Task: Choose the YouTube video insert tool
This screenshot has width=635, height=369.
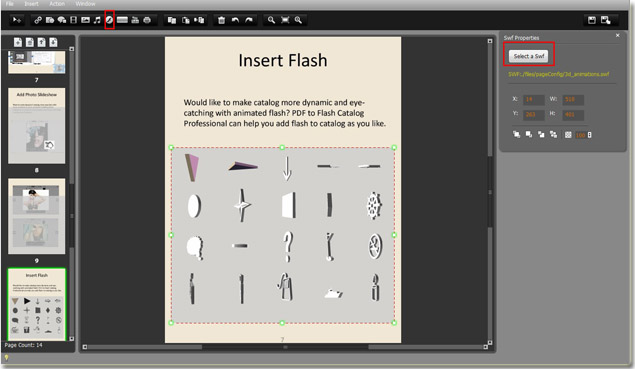Action: pyautogui.click(x=135, y=20)
